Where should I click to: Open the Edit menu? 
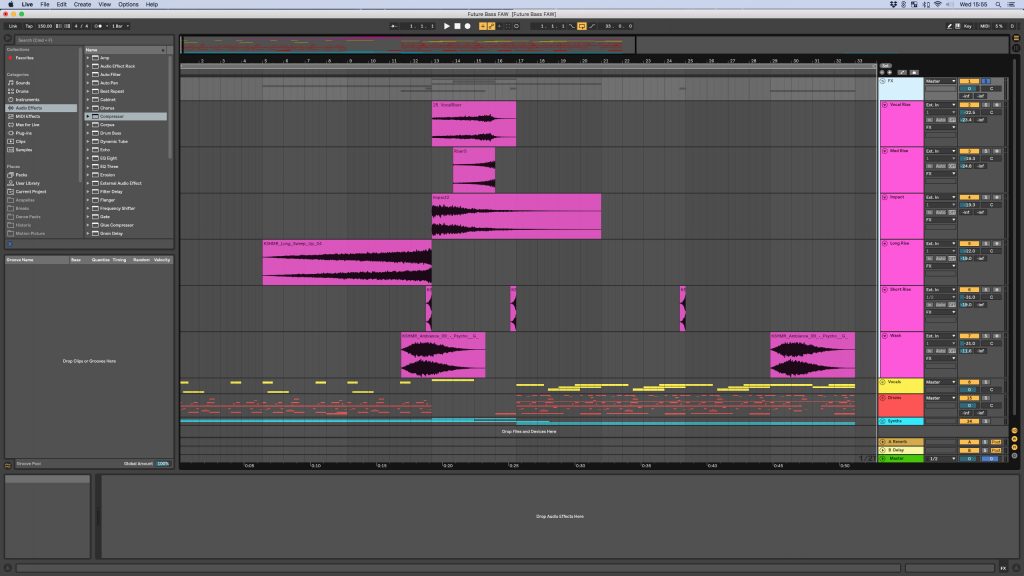61,5
